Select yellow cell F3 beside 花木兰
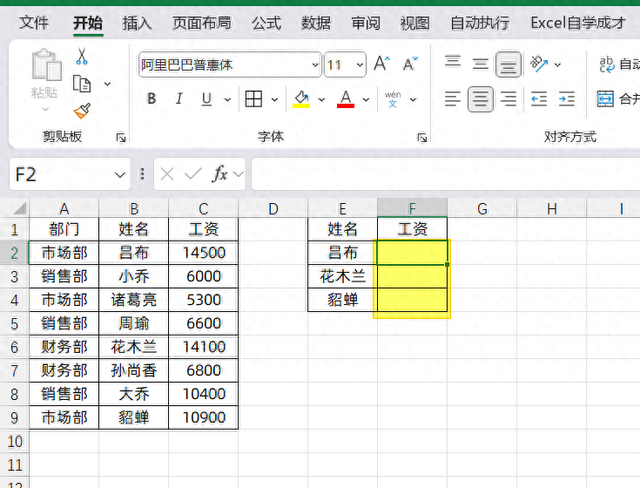The width and height of the screenshot is (640, 488). [412, 276]
